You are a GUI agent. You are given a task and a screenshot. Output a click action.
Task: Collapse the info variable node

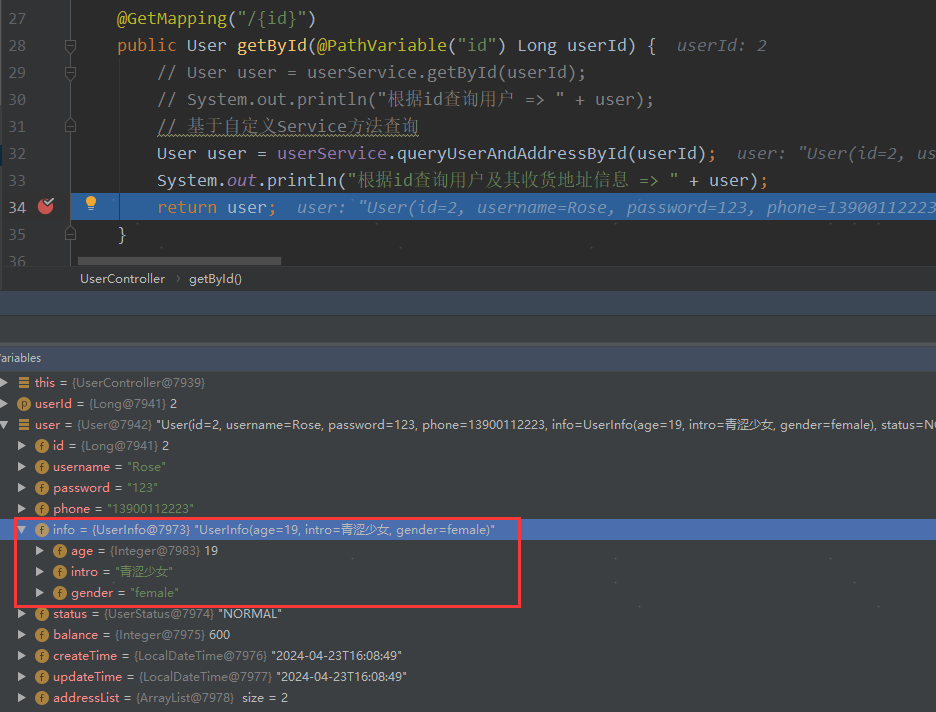pyautogui.click(x=22, y=529)
